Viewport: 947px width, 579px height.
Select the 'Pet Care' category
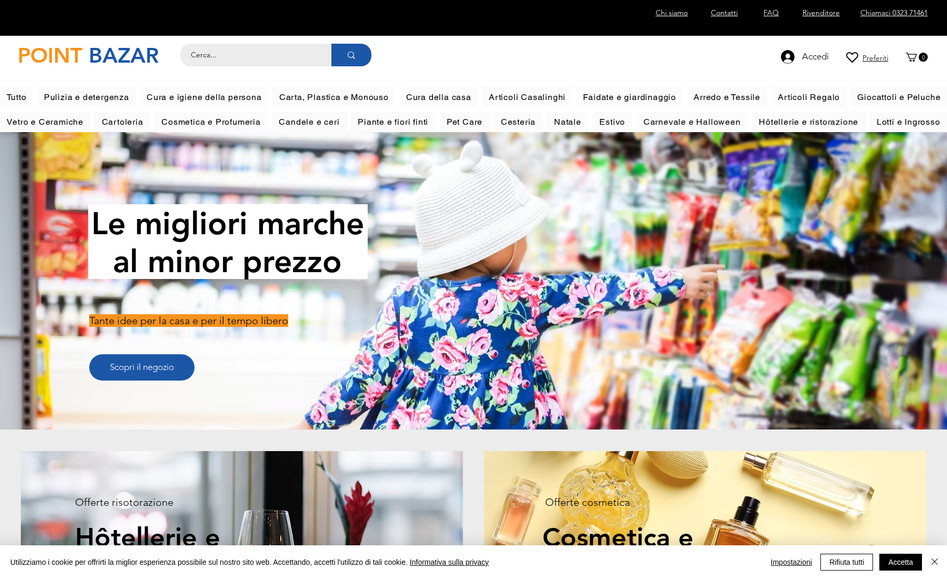click(464, 121)
